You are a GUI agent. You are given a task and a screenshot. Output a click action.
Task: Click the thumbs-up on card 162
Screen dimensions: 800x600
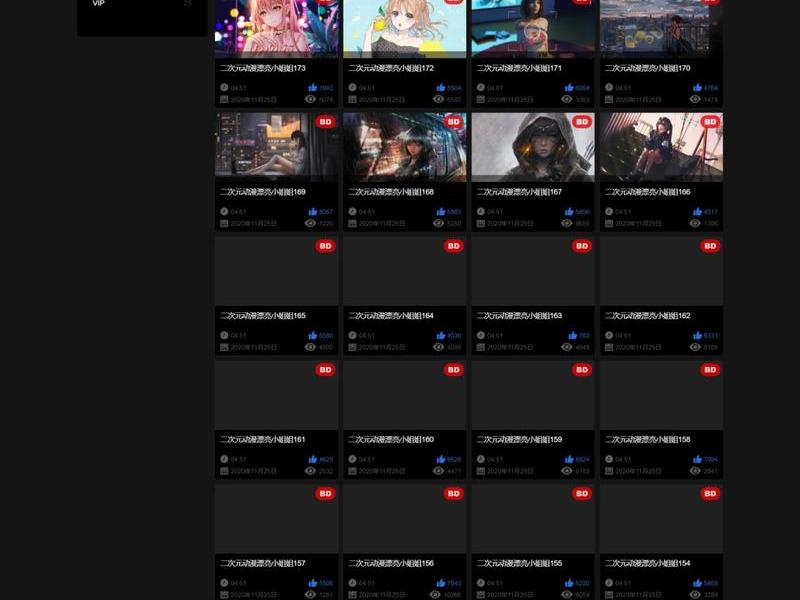point(697,335)
